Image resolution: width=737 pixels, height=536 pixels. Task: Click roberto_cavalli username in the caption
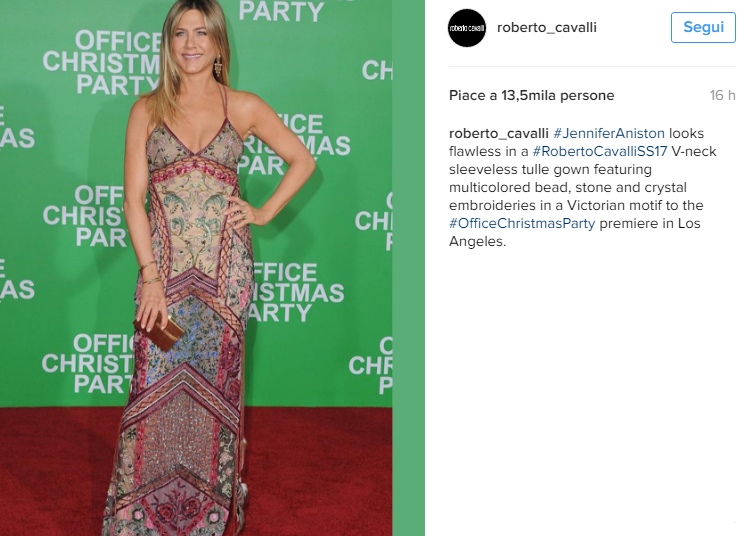click(x=499, y=134)
